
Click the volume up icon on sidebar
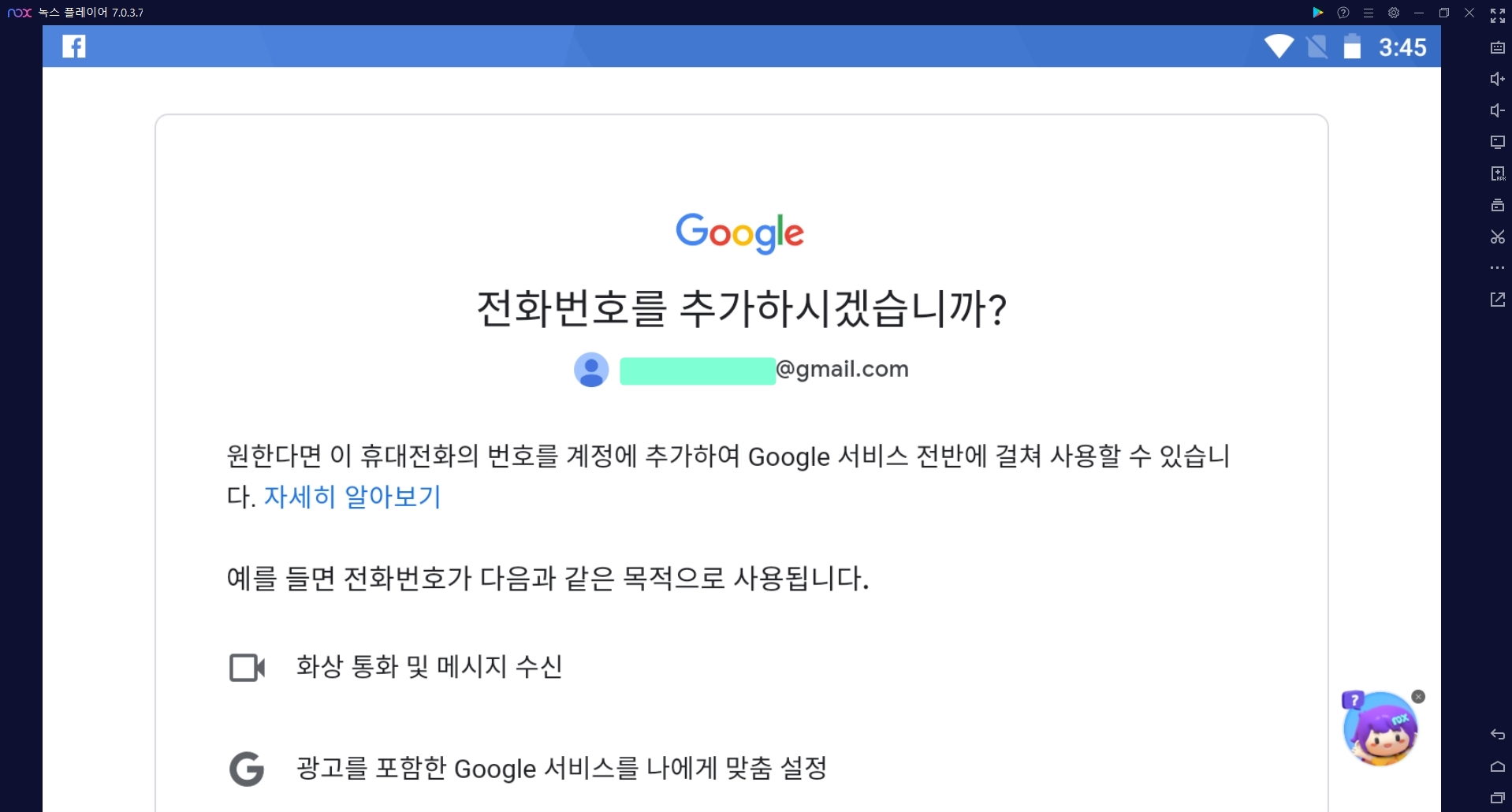1497,79
